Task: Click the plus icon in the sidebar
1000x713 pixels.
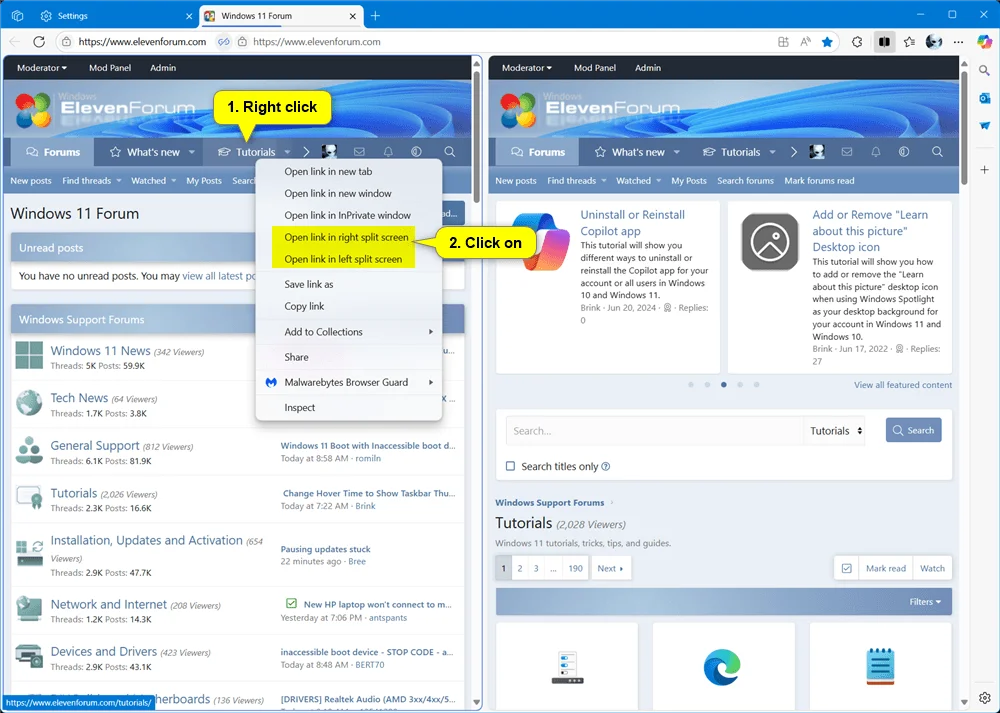Action: [x=984, y=170]
